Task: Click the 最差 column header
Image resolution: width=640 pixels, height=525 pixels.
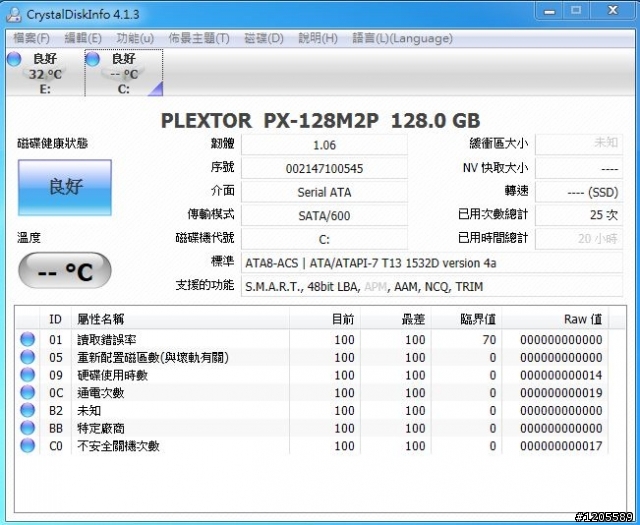Action: point(396,319)
